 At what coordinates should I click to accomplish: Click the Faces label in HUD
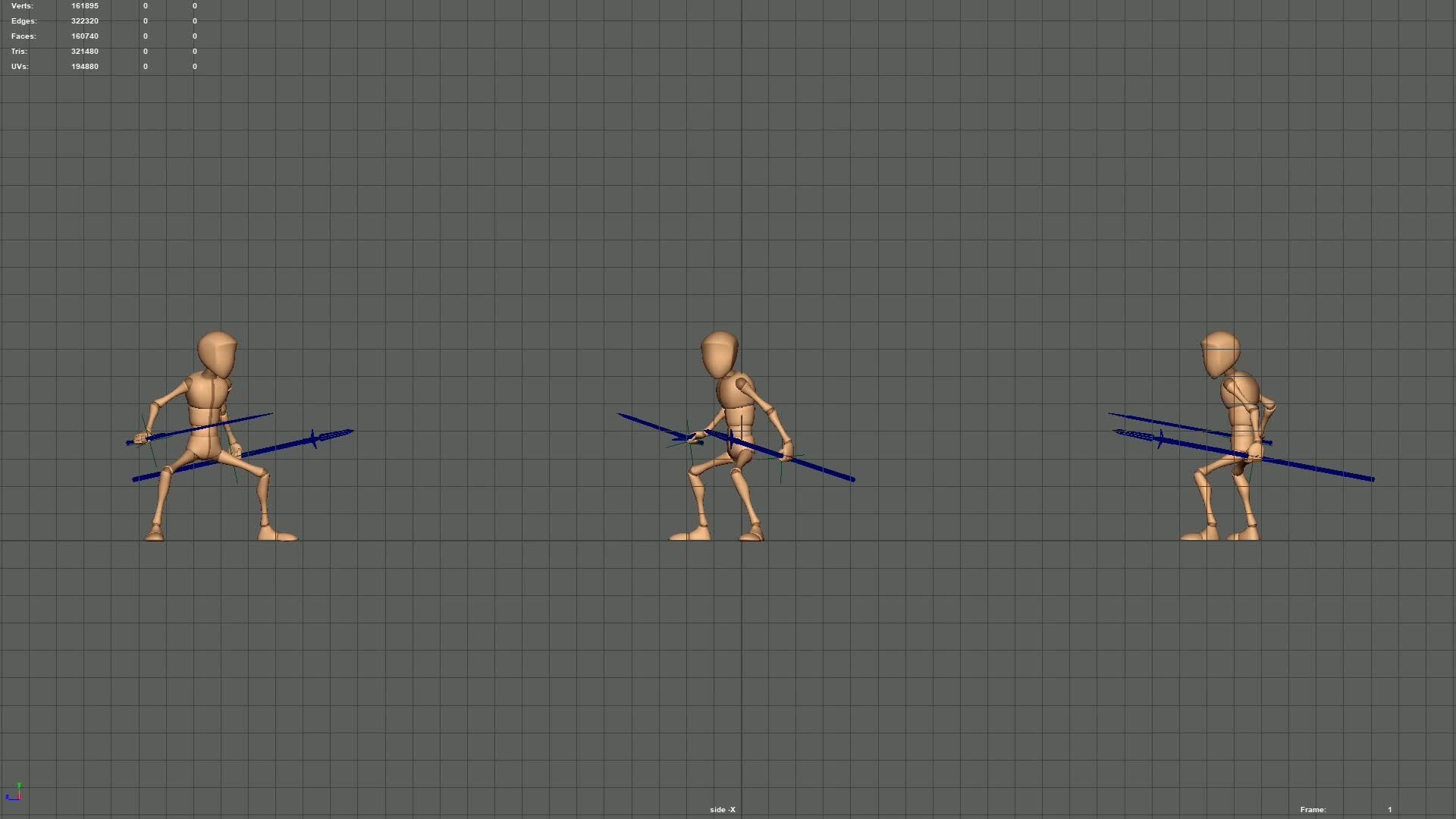(24, 36)
